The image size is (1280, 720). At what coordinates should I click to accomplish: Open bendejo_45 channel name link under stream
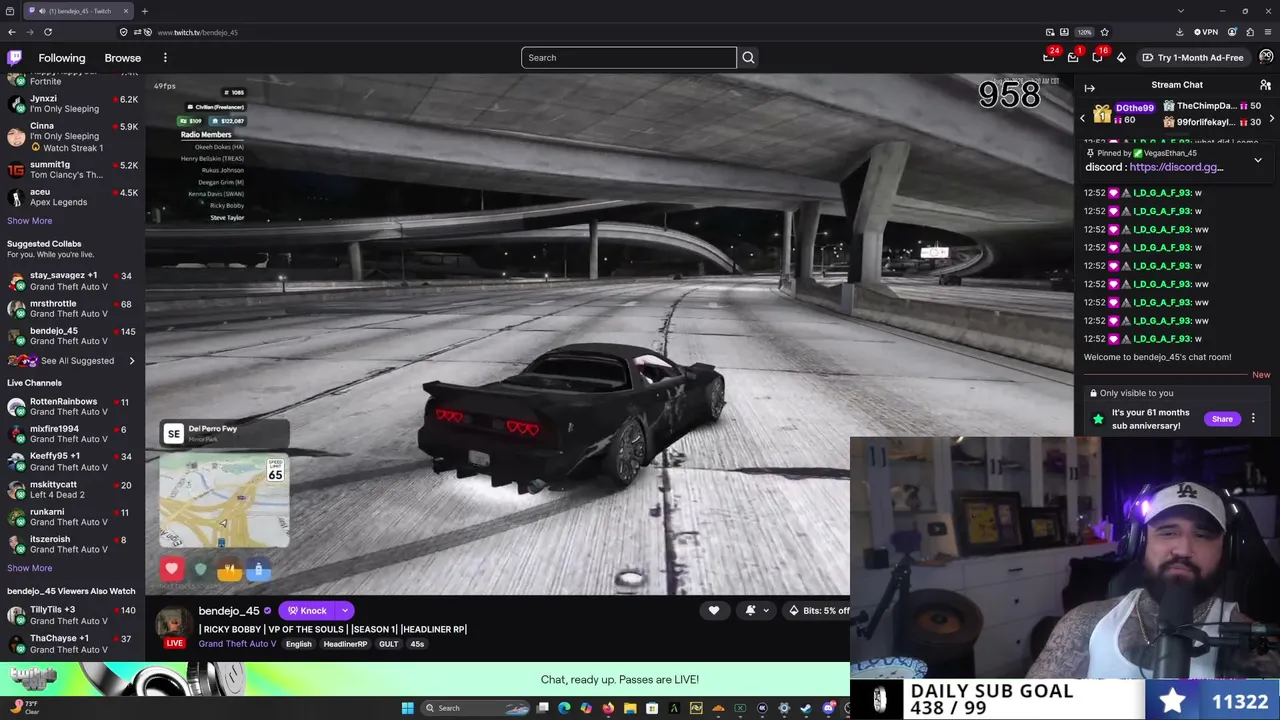tap(229, 611)
